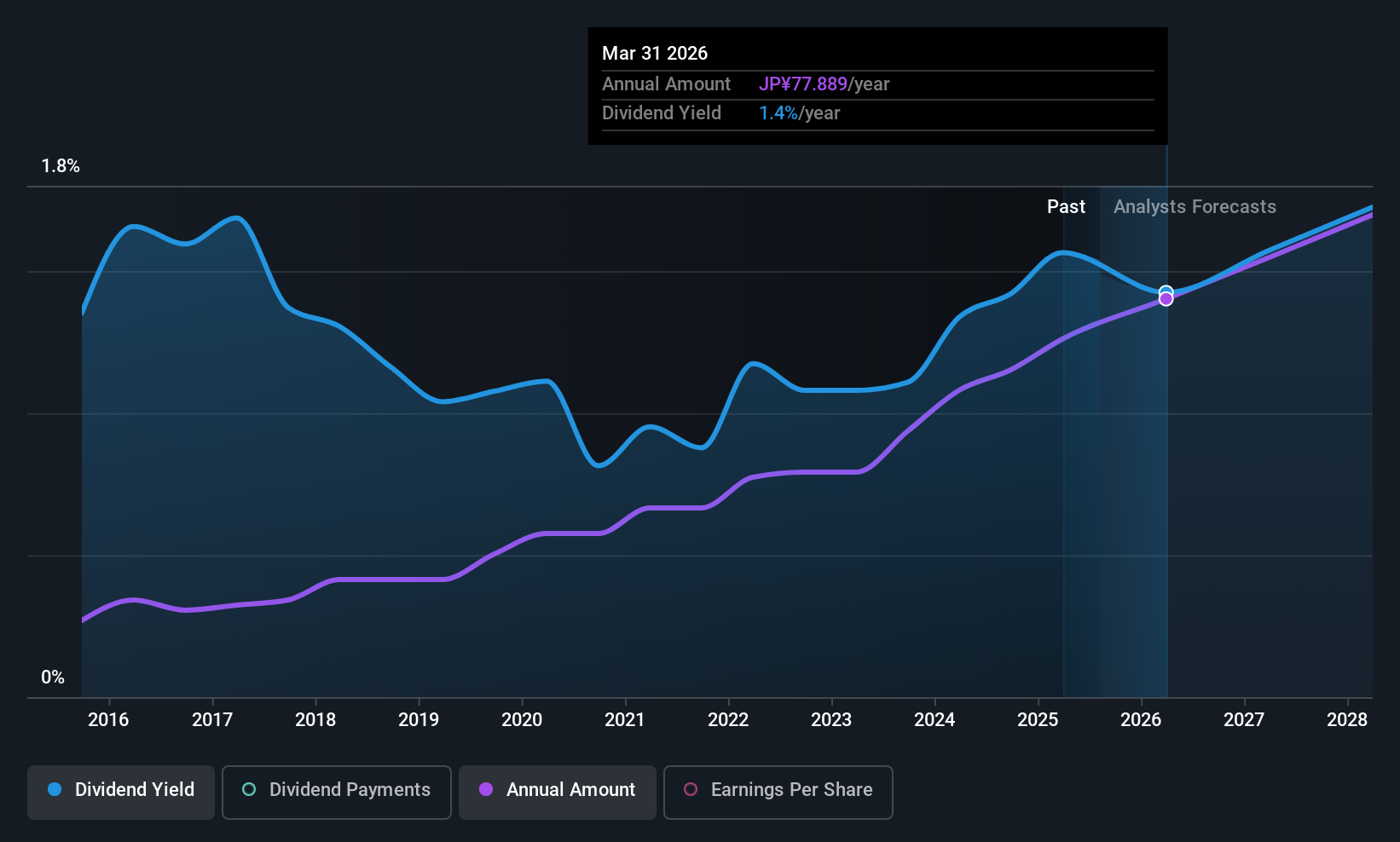The height and width of the screenshot is (842, 1400).
Task: Click the 2028 x-axis label
Action: [x=1347, y=720]
